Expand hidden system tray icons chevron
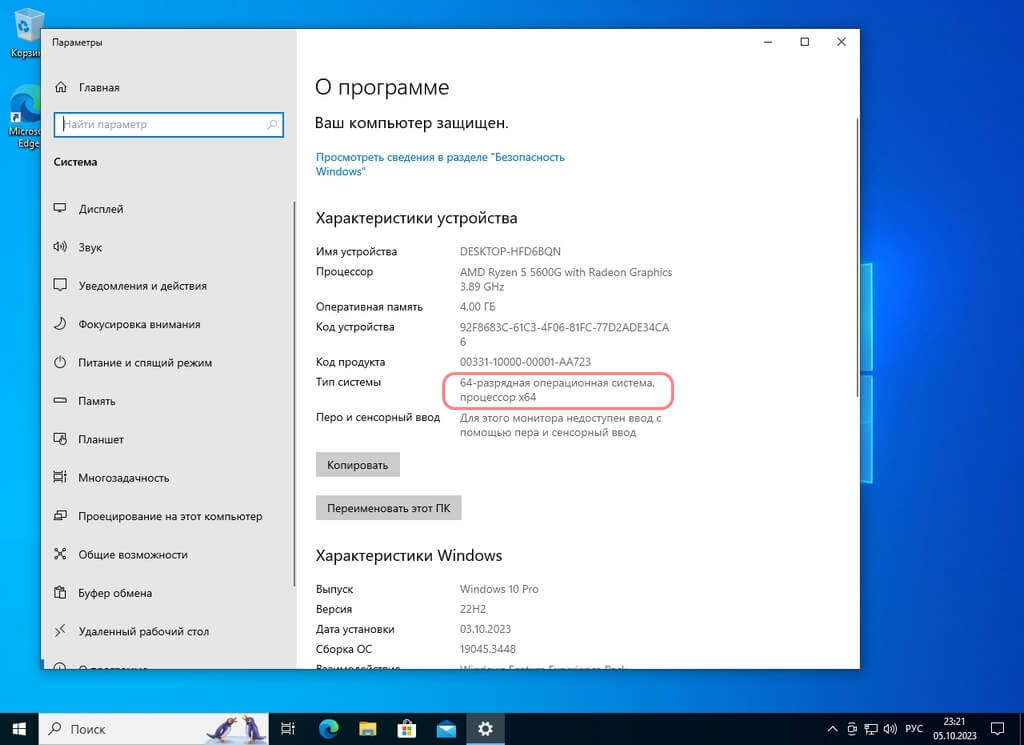 832,729
